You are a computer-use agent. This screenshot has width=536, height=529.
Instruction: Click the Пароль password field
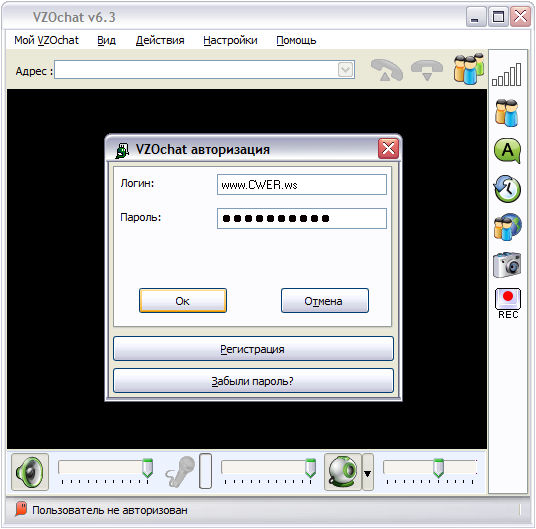(x=302, y=218)
